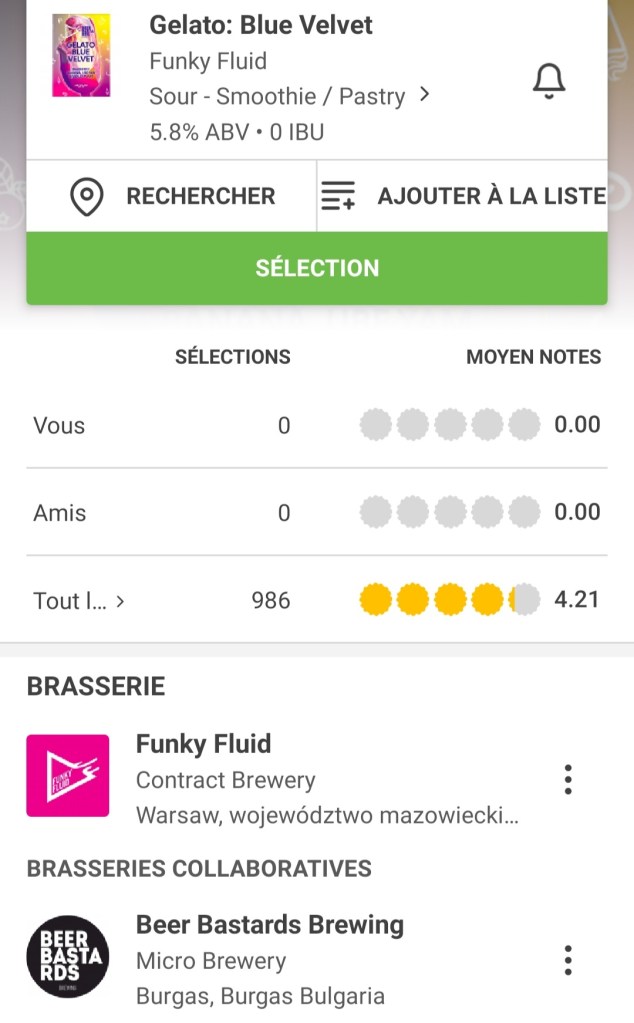
Task: Open the Funky Fluid brewery name link
Action: click(203, 744)
